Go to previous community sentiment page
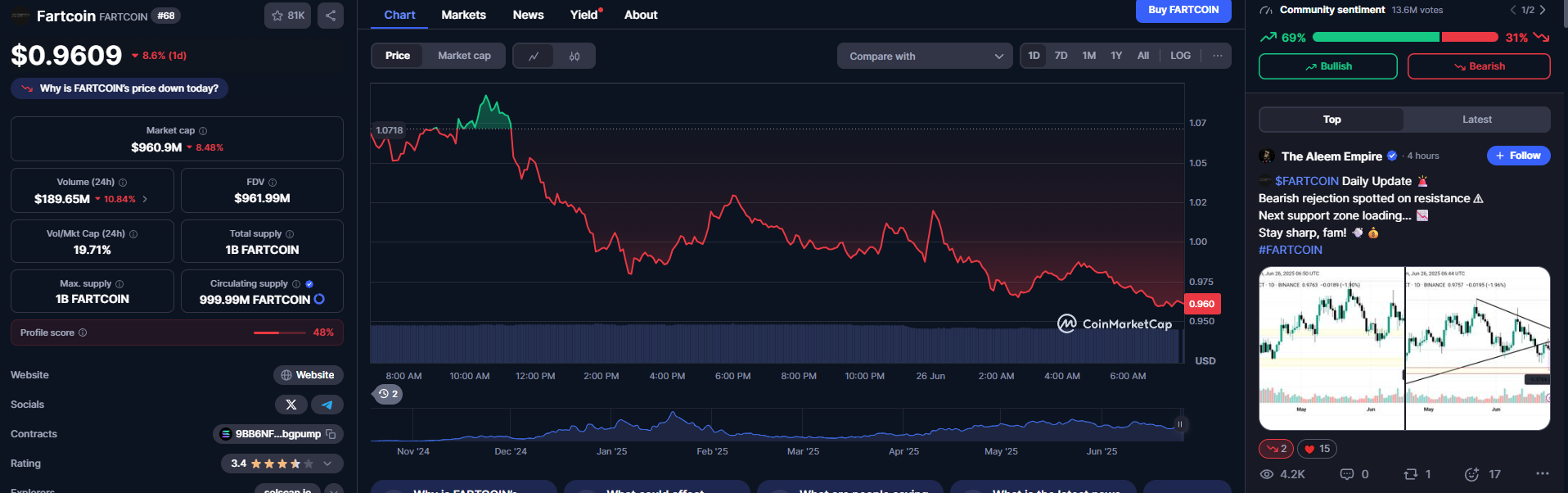The image size is (1568, 493). click(1513, 10)
